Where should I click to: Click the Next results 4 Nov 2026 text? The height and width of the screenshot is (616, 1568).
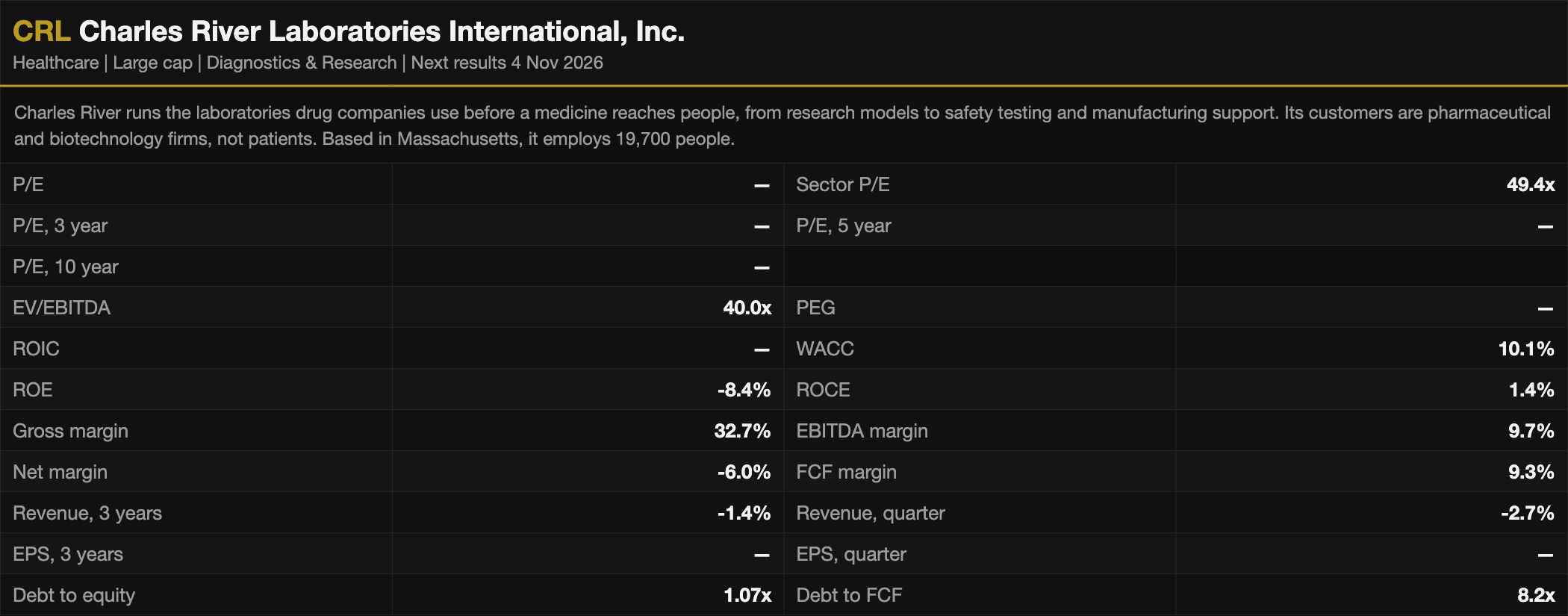pos(507,63)
